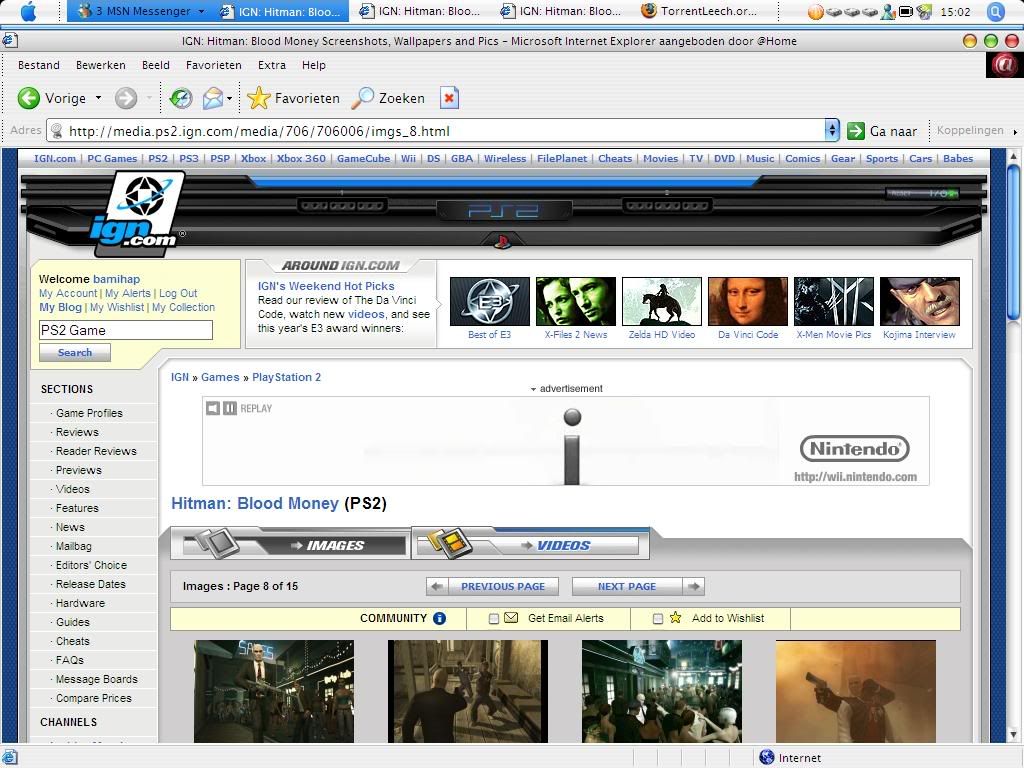Open the Vorige back history dropdown arrow
Image resolution: width=1024 pixels, height=768 pixels.
[x=99, y=98]
